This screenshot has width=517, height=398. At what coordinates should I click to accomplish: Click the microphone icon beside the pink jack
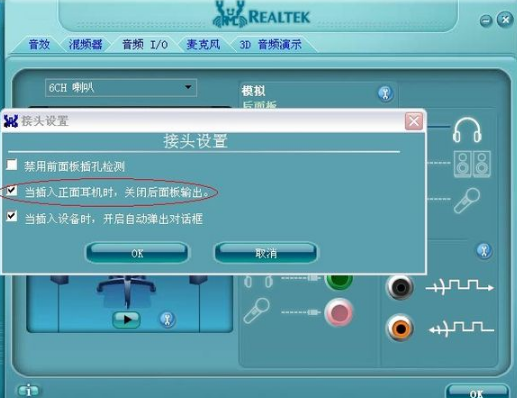(256, 311)
